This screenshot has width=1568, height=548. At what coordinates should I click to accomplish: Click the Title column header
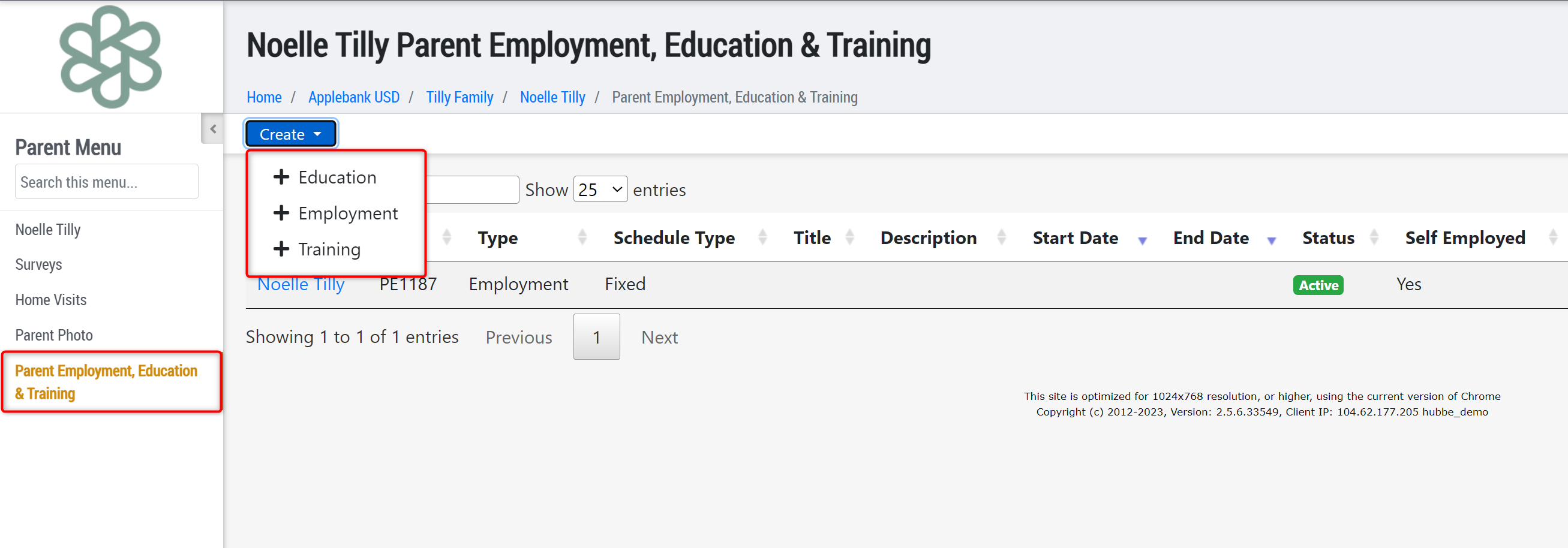click(812, 238)
